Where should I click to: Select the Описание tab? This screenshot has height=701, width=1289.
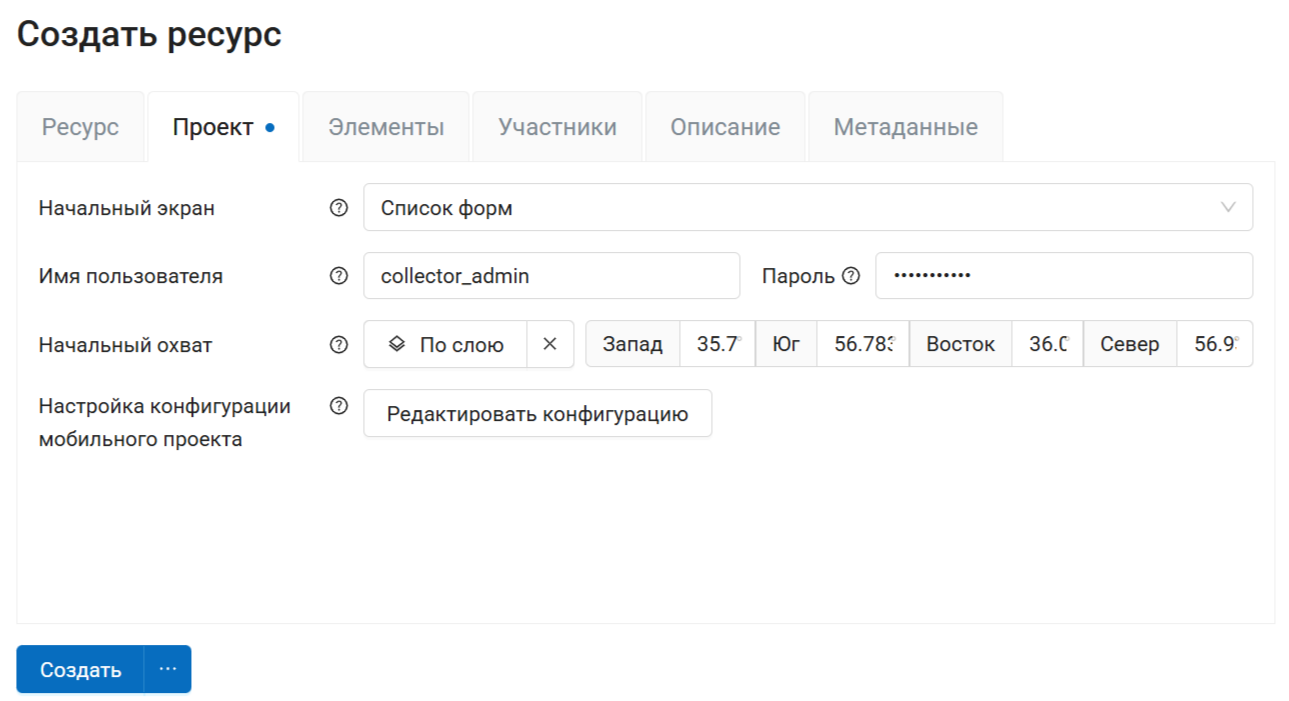pos(725,127)
